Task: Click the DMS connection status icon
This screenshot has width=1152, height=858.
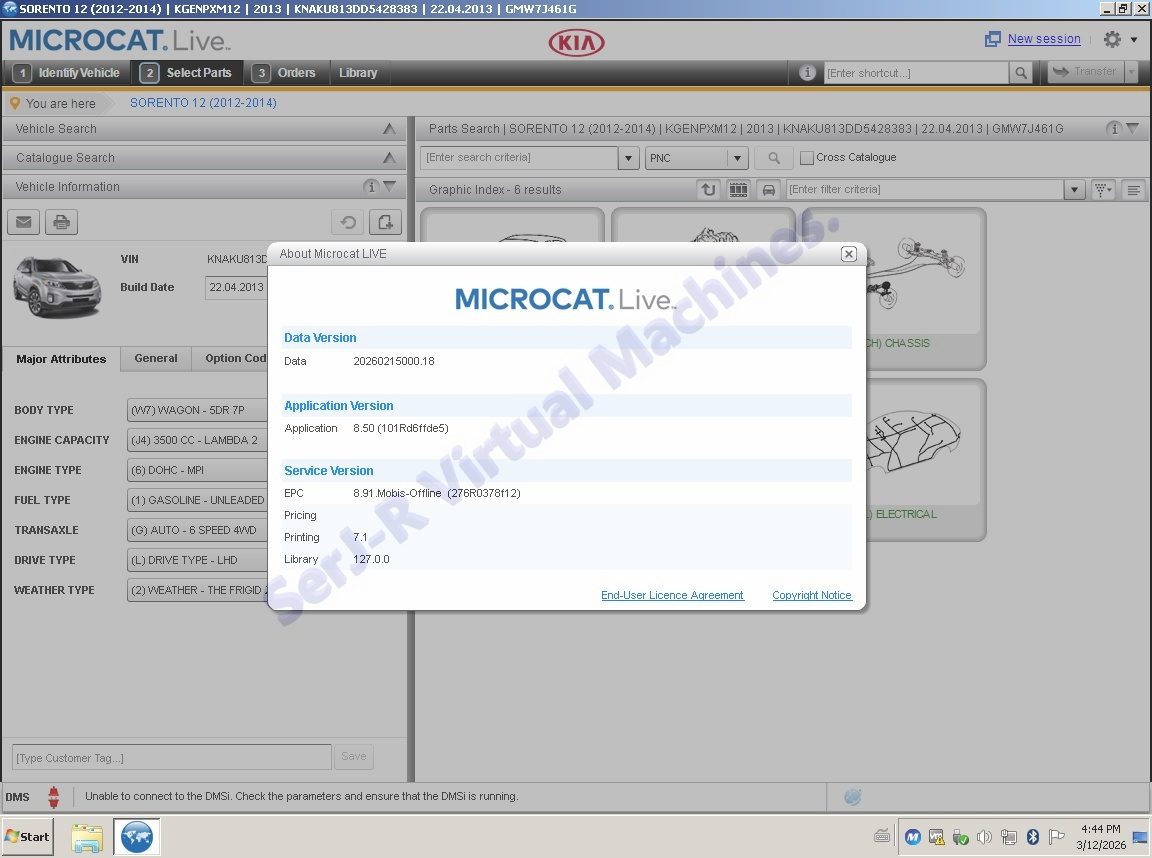Action: (54, 797)
